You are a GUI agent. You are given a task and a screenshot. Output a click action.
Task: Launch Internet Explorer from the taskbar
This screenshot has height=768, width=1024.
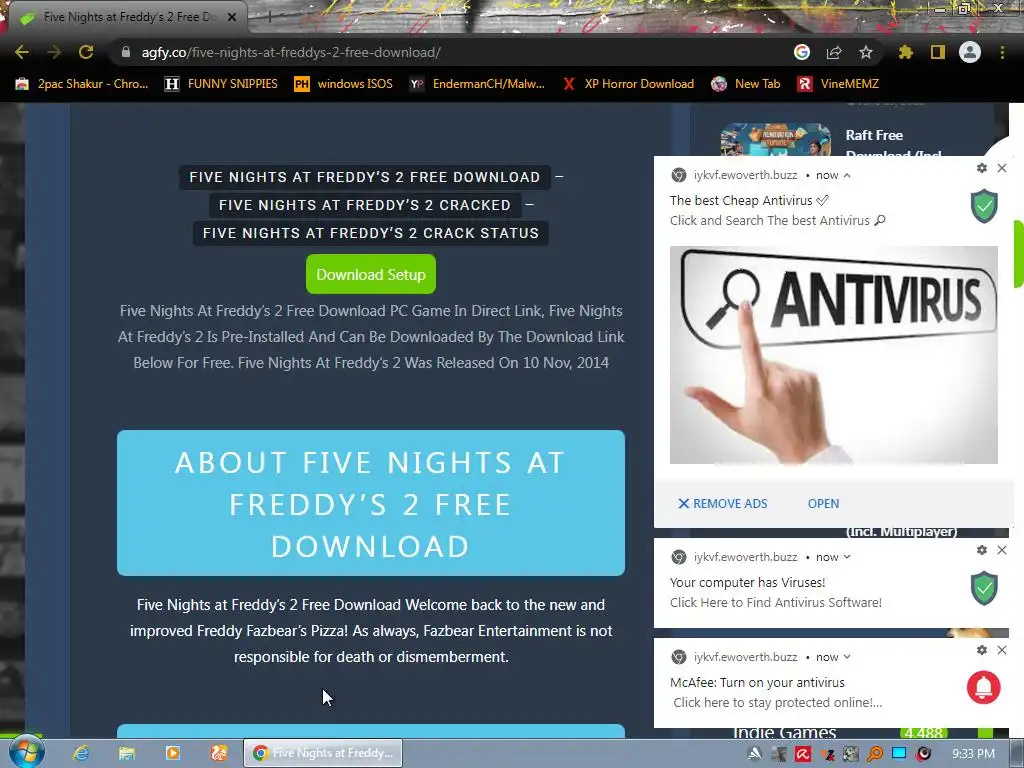(81, 753)
